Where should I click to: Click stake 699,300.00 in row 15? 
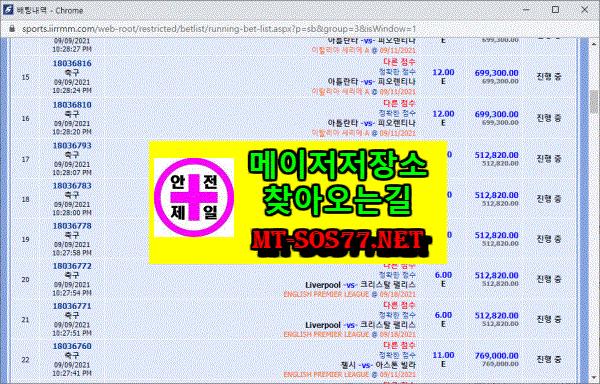coord(496,73)
